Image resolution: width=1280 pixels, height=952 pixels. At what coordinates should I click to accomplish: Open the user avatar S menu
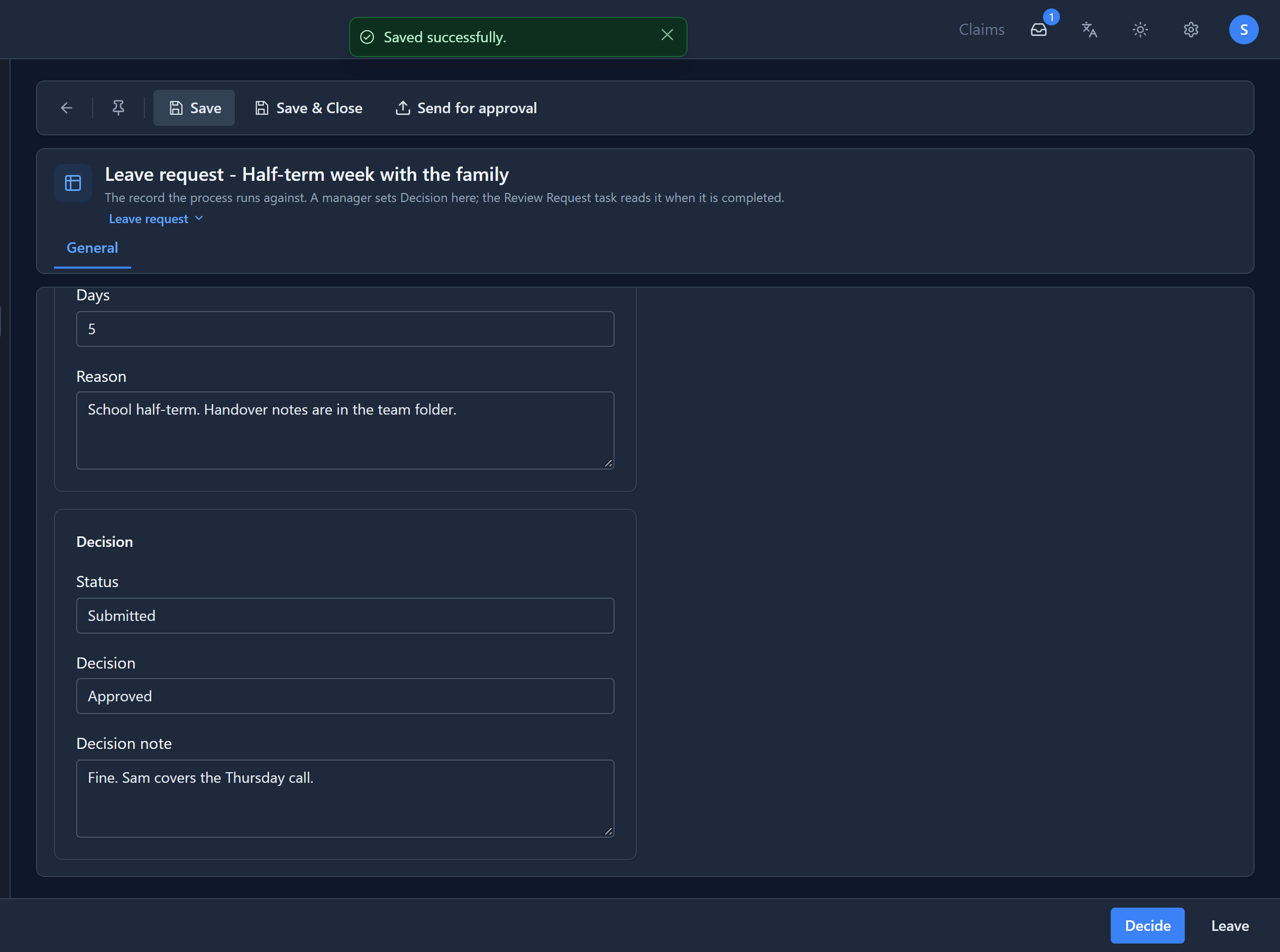pyautogui.click(x=1243, y=29)
